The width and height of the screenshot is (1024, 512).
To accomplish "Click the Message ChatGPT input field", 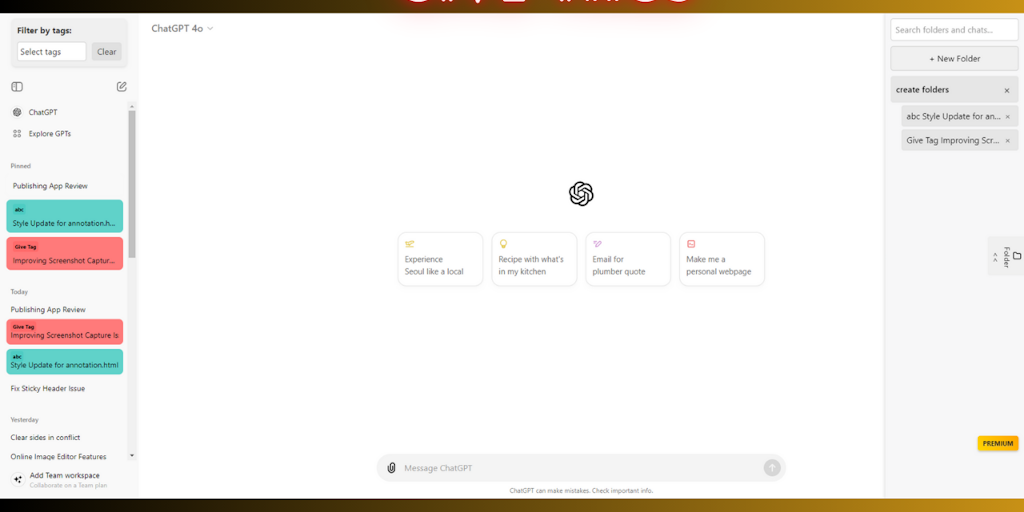I will 581,468.
